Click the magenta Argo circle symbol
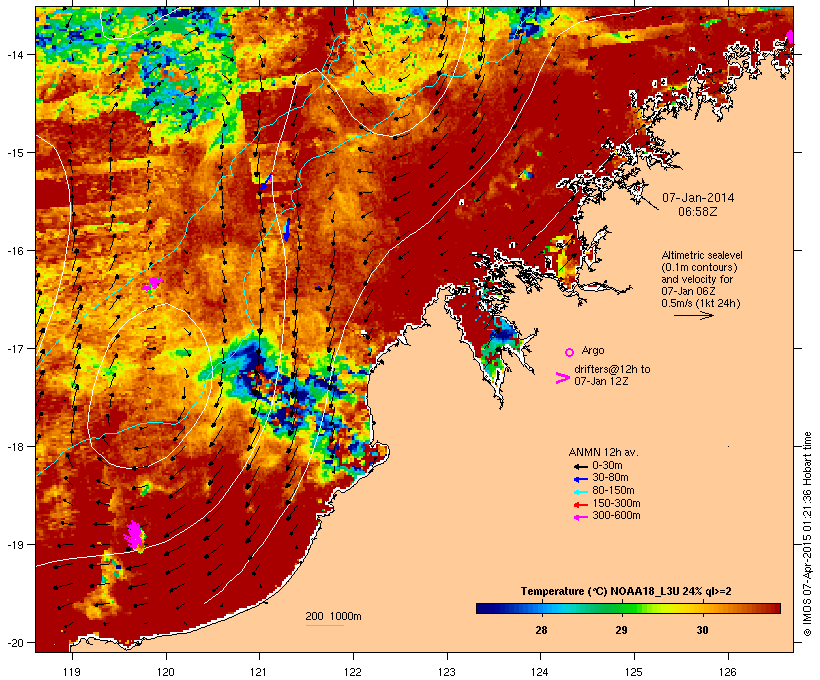The width and height of the screenshot is (820, 680). pos(570,352)
